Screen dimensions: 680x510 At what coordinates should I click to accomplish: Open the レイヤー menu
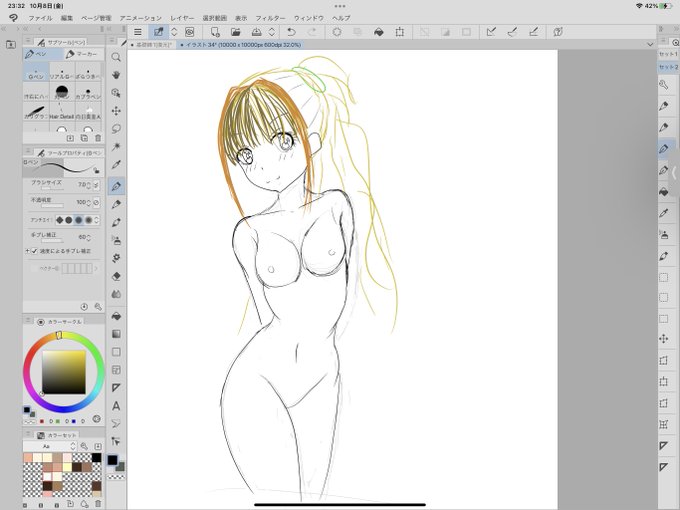(182, 18)
